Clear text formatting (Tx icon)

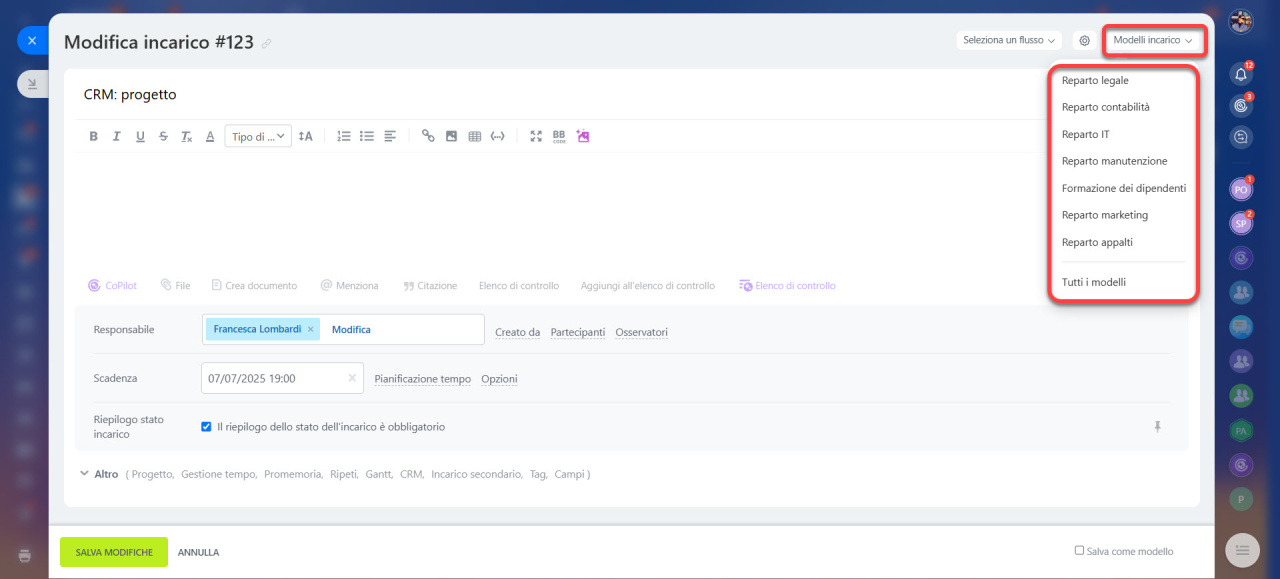186,136
